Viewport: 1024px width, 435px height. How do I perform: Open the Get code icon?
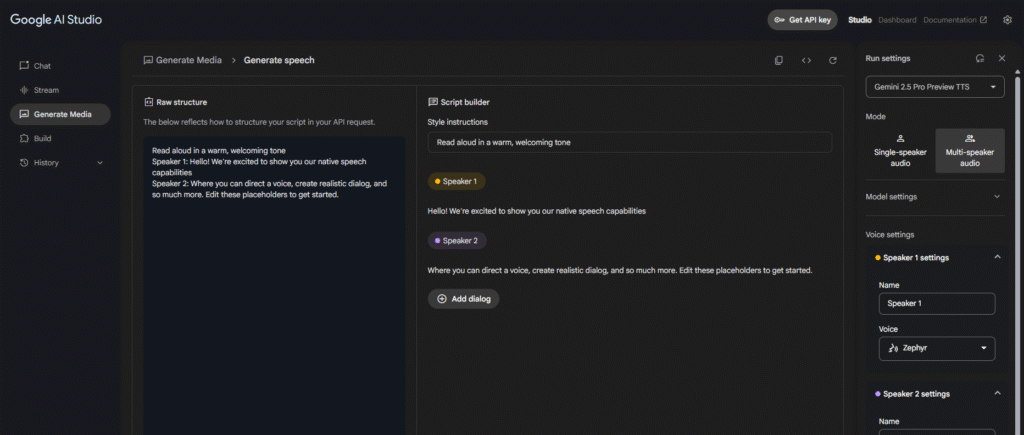[807, 60]
